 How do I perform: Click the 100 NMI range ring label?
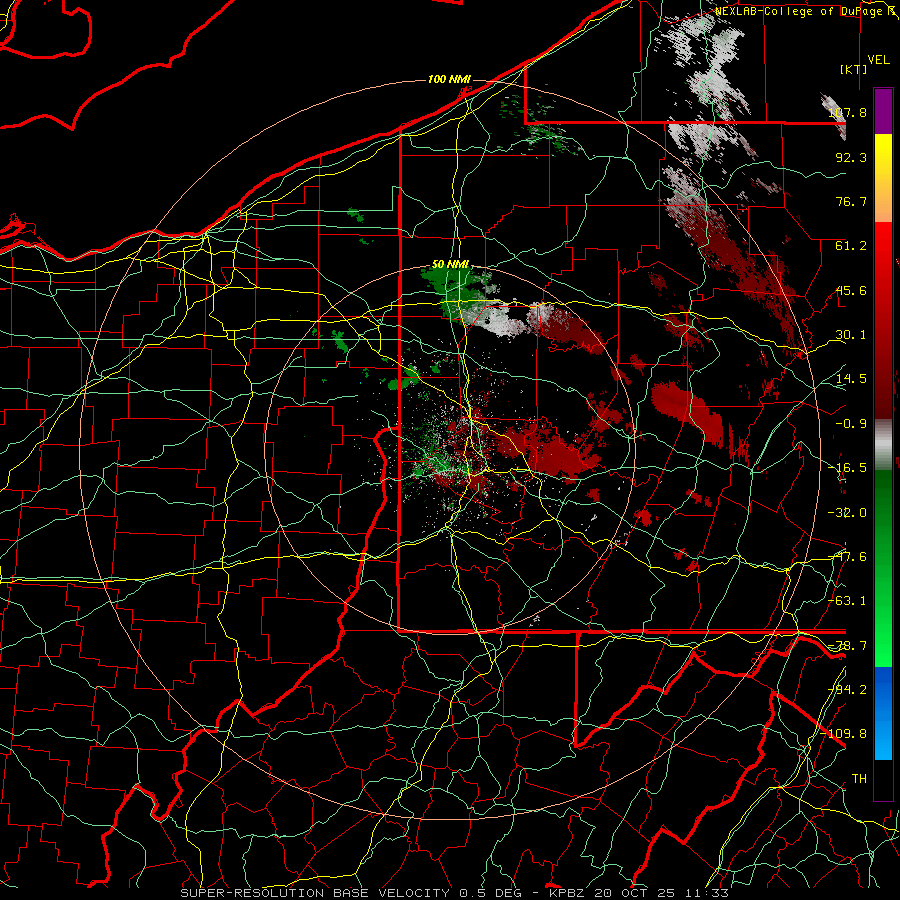point(449,79)
